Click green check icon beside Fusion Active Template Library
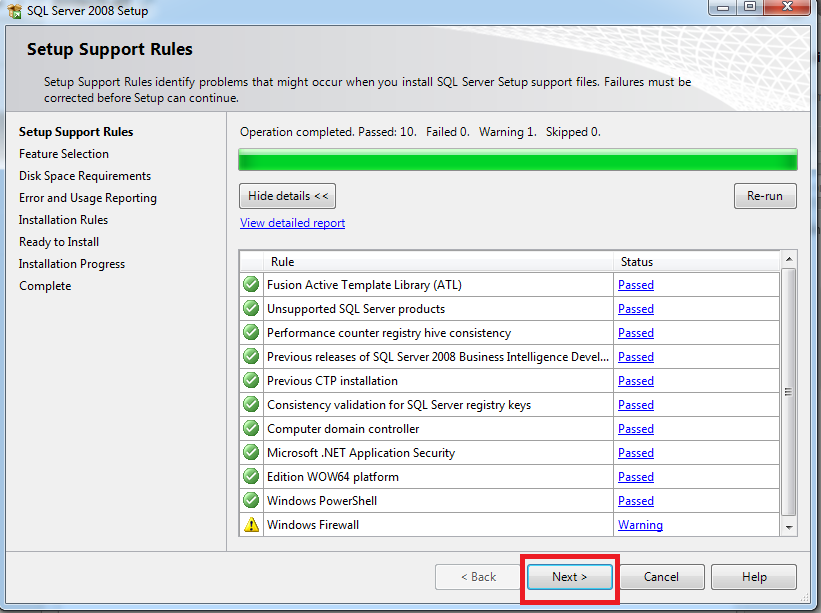 pyautogui.click(x=251, y=285)
